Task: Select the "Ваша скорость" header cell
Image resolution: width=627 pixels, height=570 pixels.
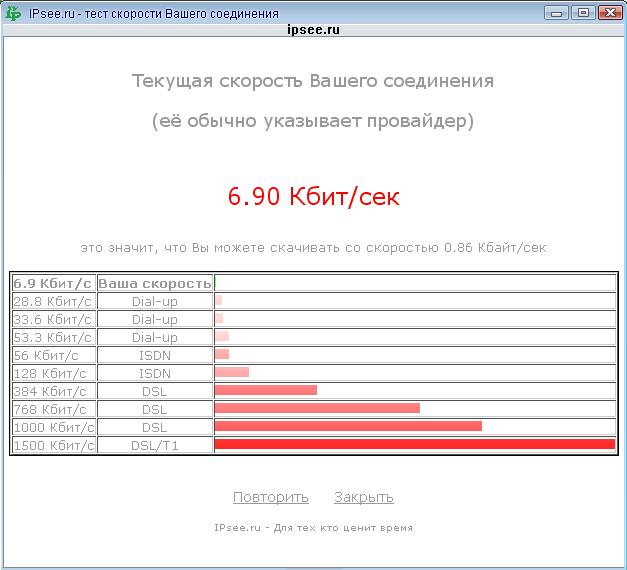Action: pyautogui.click(x=155, y=283)
